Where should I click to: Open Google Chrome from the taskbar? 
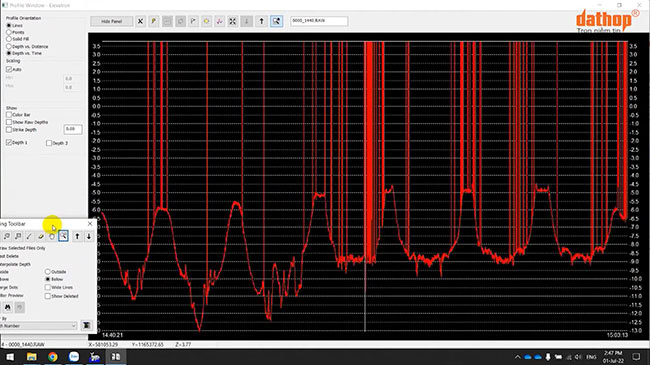click(53, 357)
